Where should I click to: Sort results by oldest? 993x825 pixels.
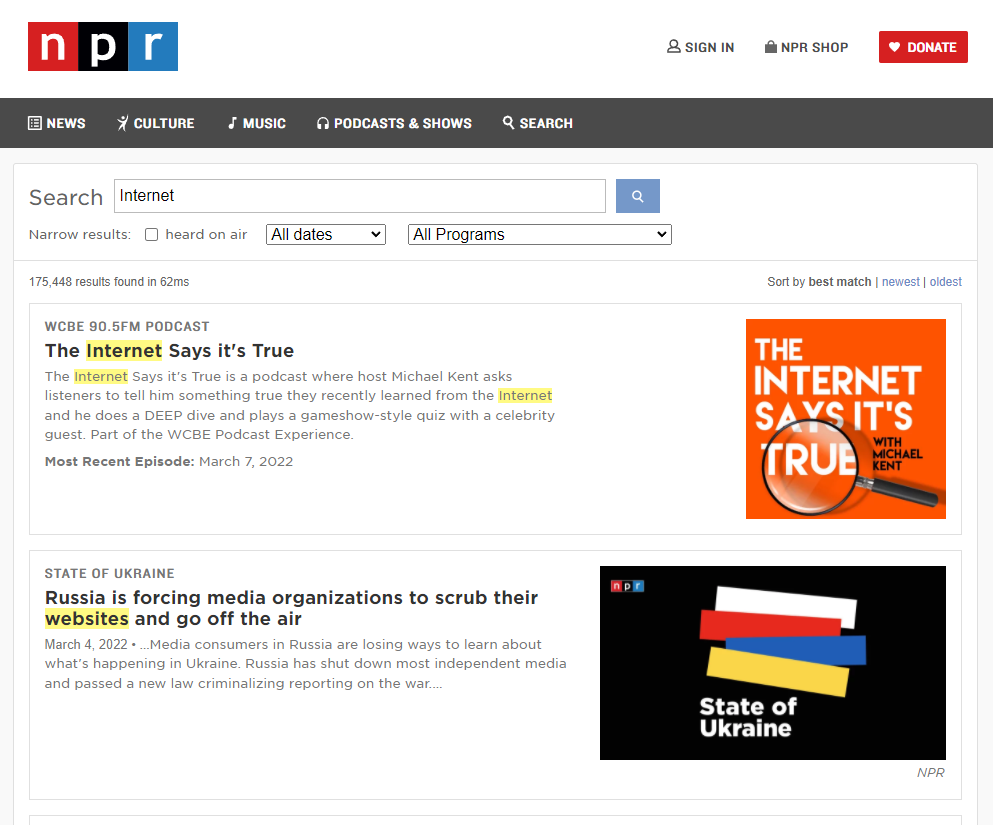[x=946, y=282]
